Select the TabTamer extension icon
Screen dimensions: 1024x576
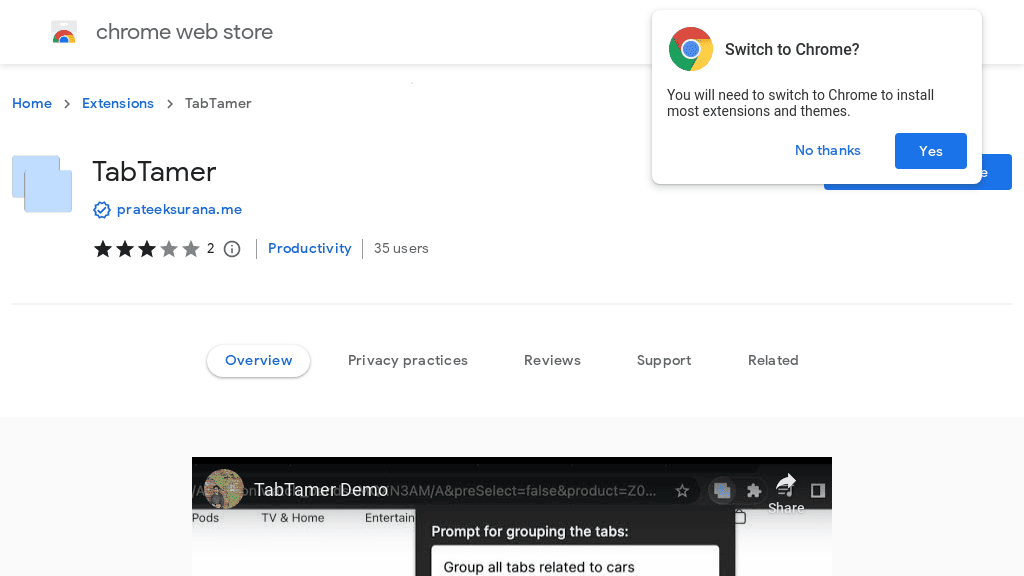click(41, 184)
